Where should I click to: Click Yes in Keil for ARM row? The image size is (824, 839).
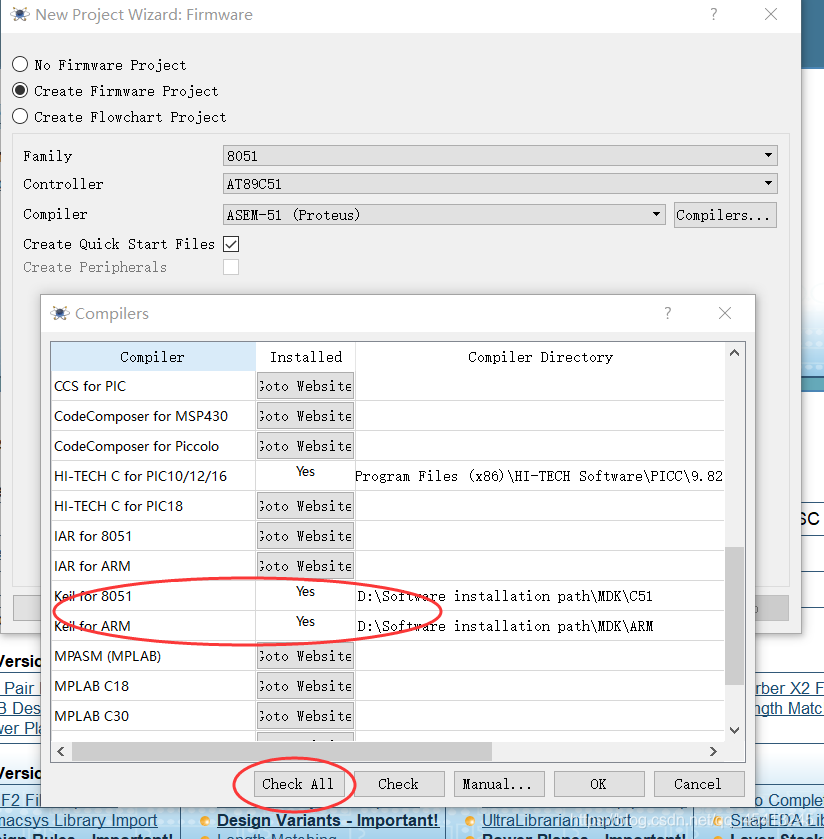point(306,621)
